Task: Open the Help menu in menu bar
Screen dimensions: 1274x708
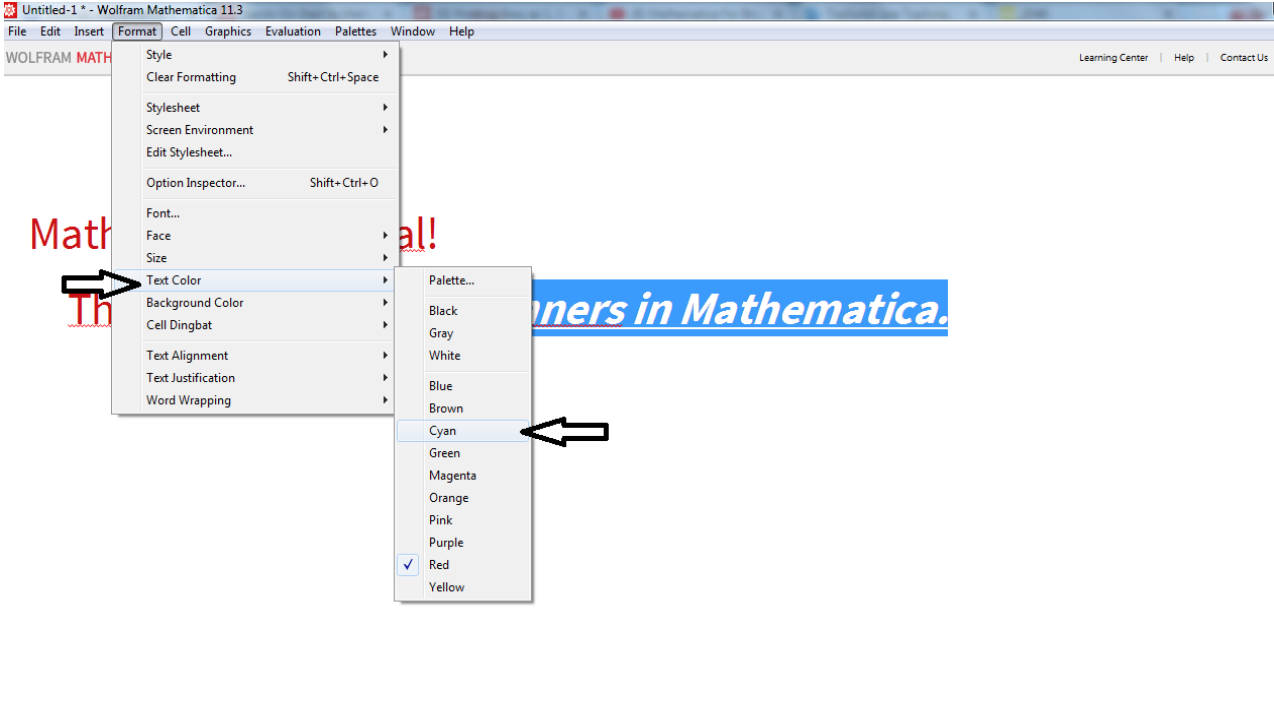Action: [x=462, y=31]
